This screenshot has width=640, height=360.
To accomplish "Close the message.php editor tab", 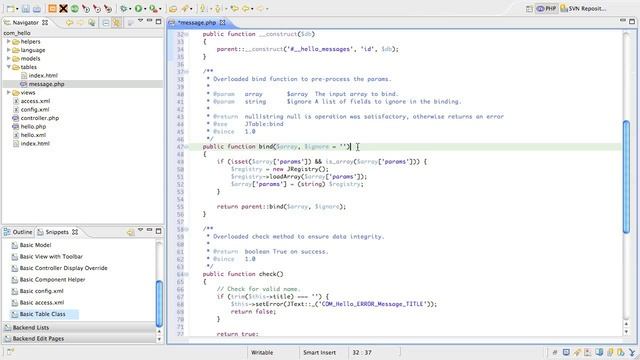I will (x=222, y=23).
